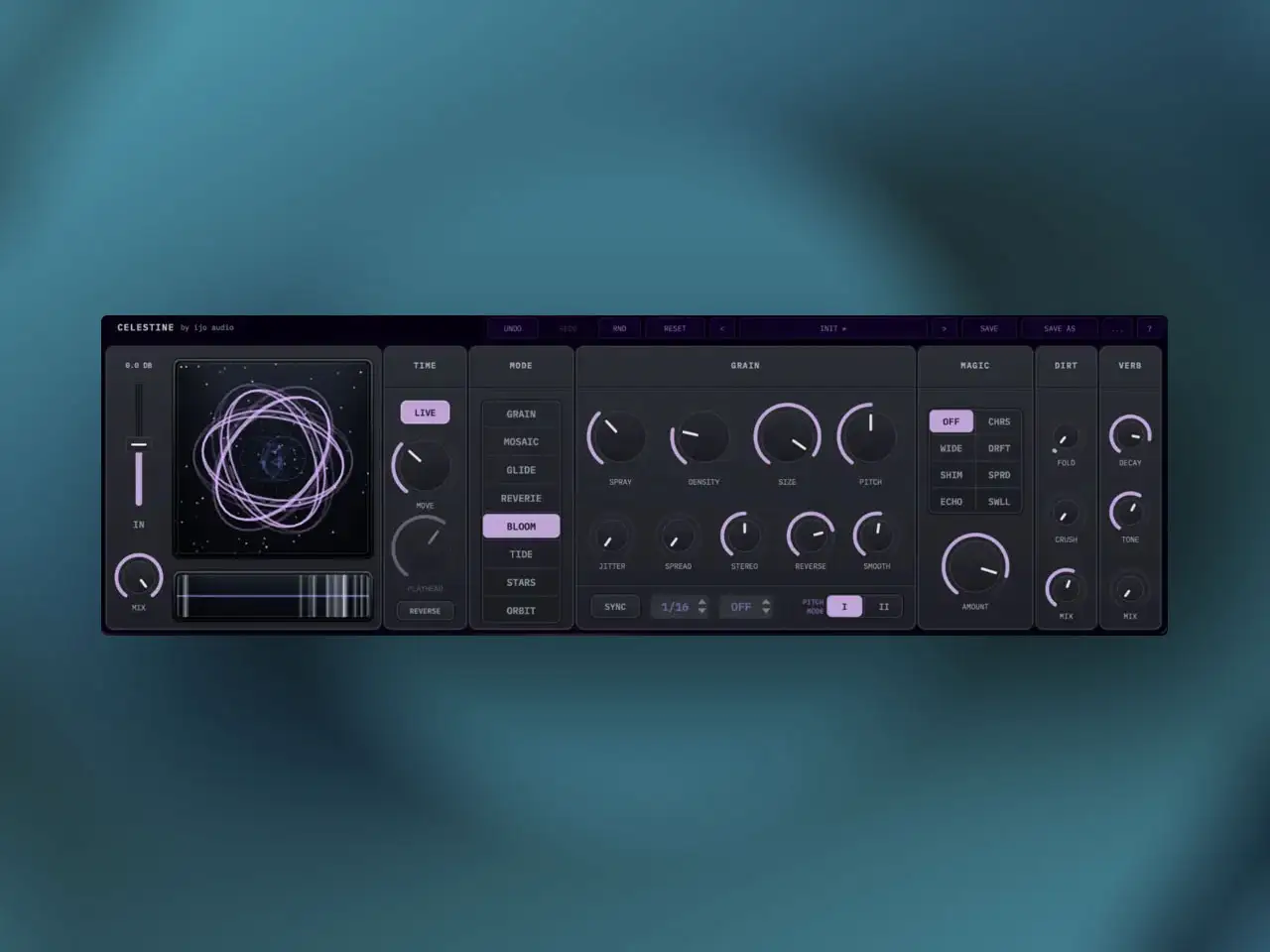Click the REVERSE knob in GRAIN section
Viewport: 1270px width, 952px height.
(811, 536)
